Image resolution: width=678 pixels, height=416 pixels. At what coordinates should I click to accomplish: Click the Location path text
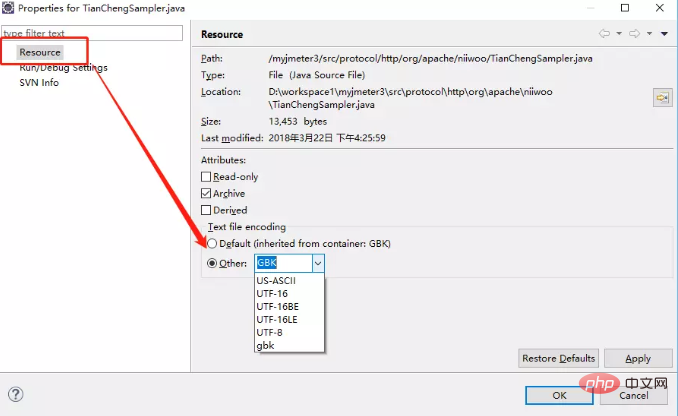pyautogui.click(x=410, y=98)
